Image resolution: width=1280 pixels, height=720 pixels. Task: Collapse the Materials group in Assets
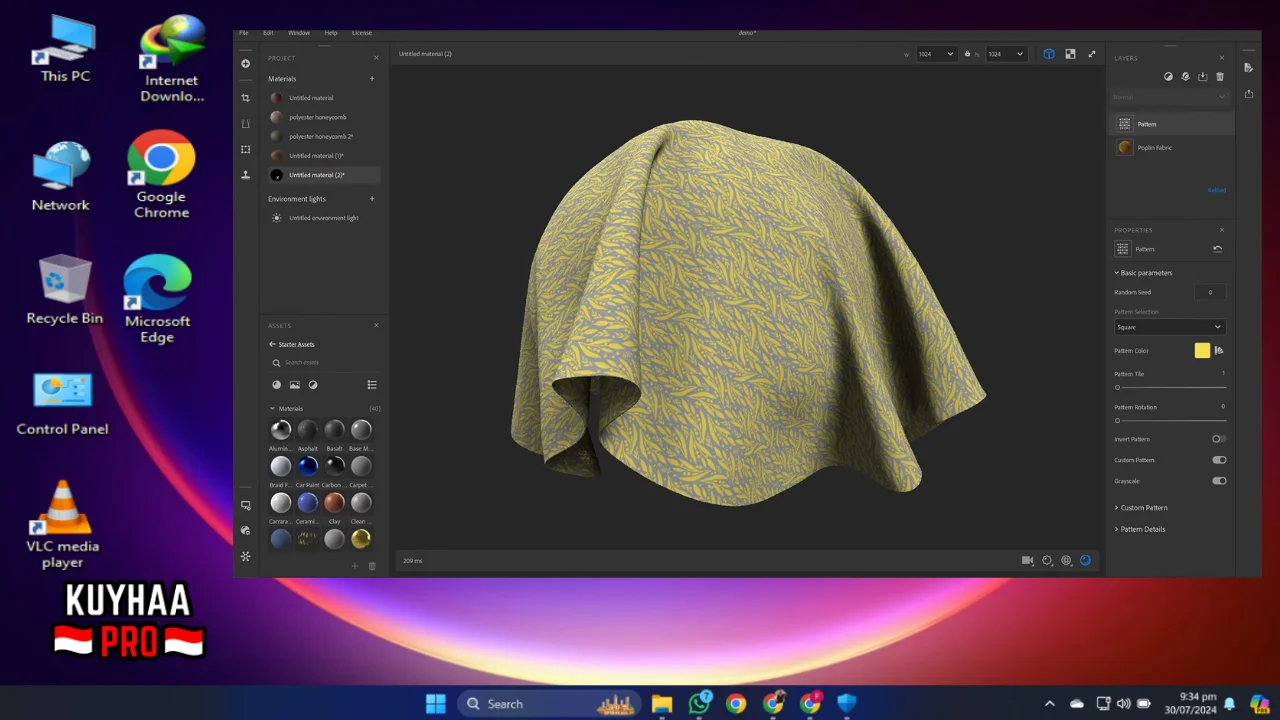point(272,409)
